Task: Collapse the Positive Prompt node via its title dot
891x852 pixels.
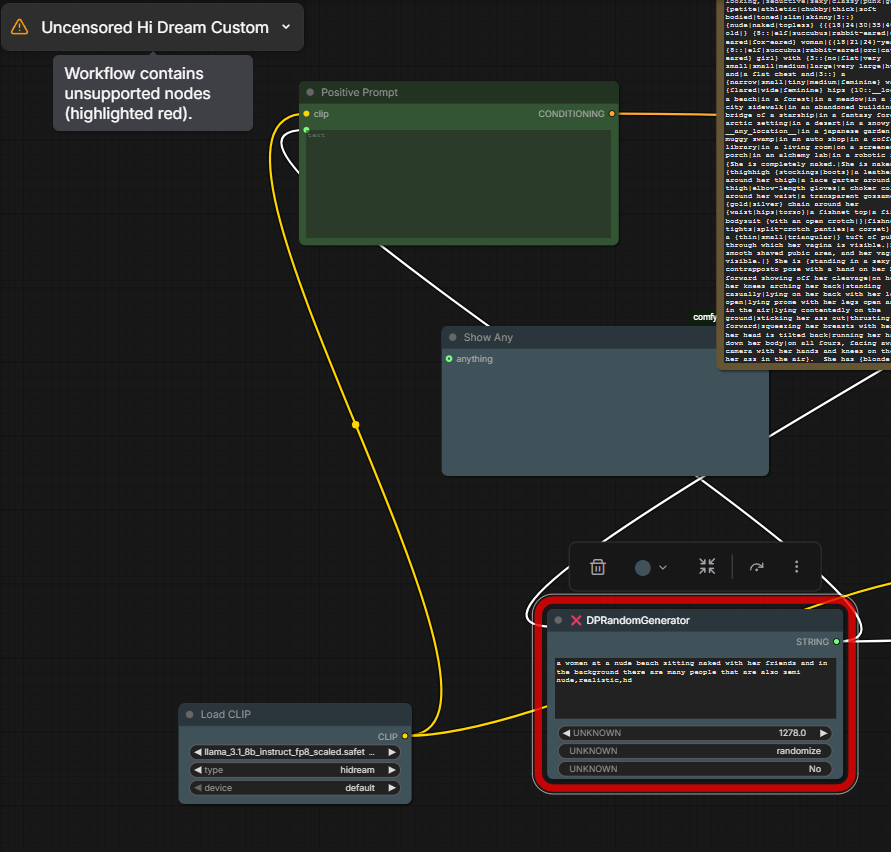Action: click(x=310, y=92)
